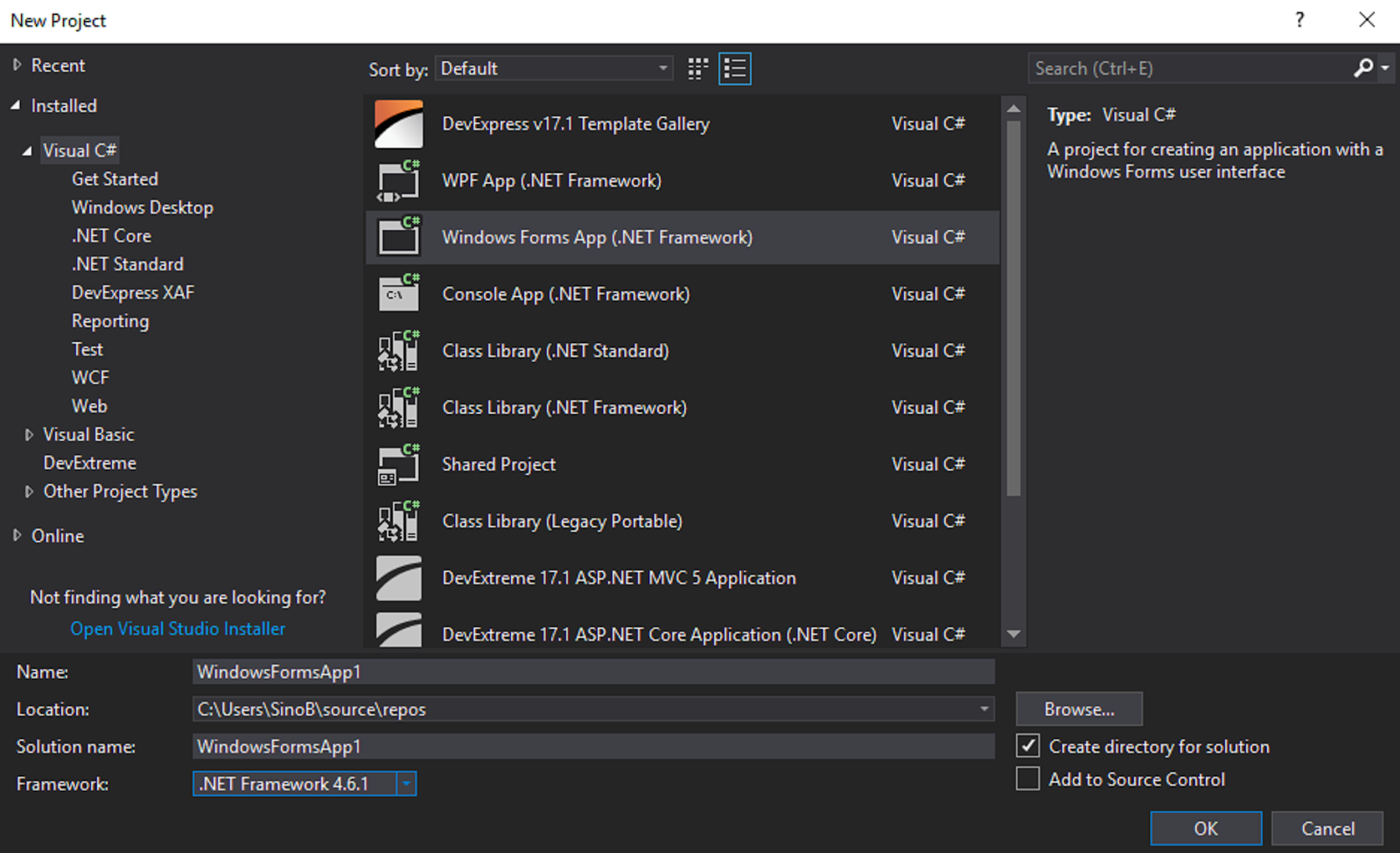Click the search magnifier icon
Image resolution: width=1400 pixels, height=853 pixels.
1363,67
